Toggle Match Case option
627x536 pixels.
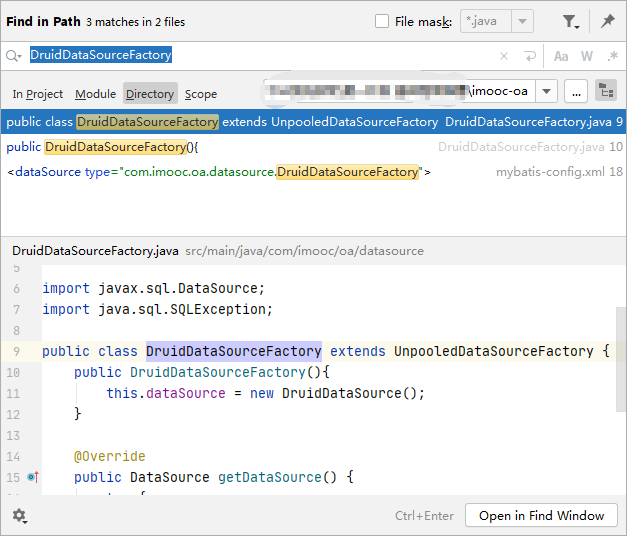[561, 56]
